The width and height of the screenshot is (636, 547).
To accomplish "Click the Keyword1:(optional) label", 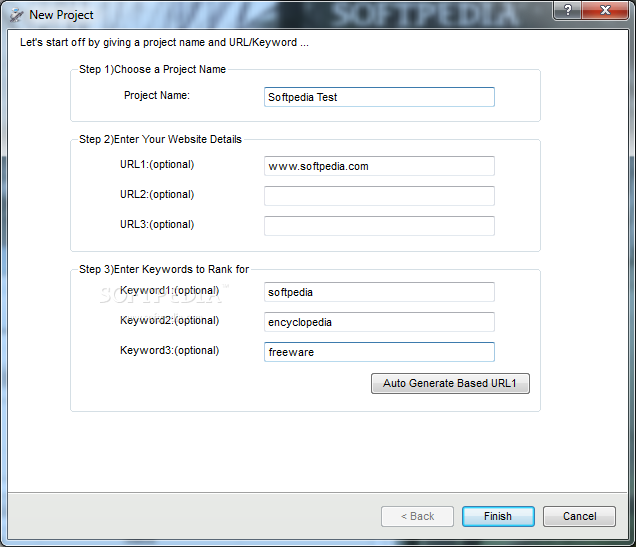I will tap(170, 291).
